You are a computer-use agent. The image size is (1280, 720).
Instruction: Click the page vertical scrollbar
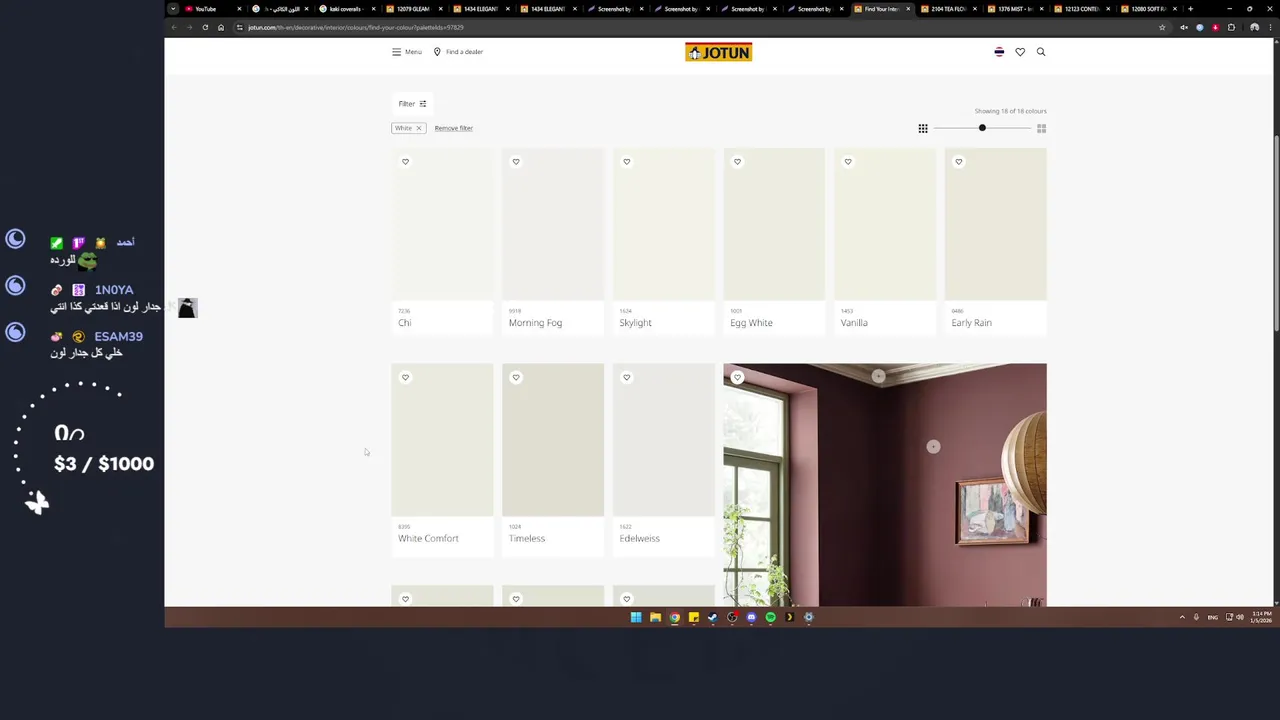click(x=1276, y=235)
